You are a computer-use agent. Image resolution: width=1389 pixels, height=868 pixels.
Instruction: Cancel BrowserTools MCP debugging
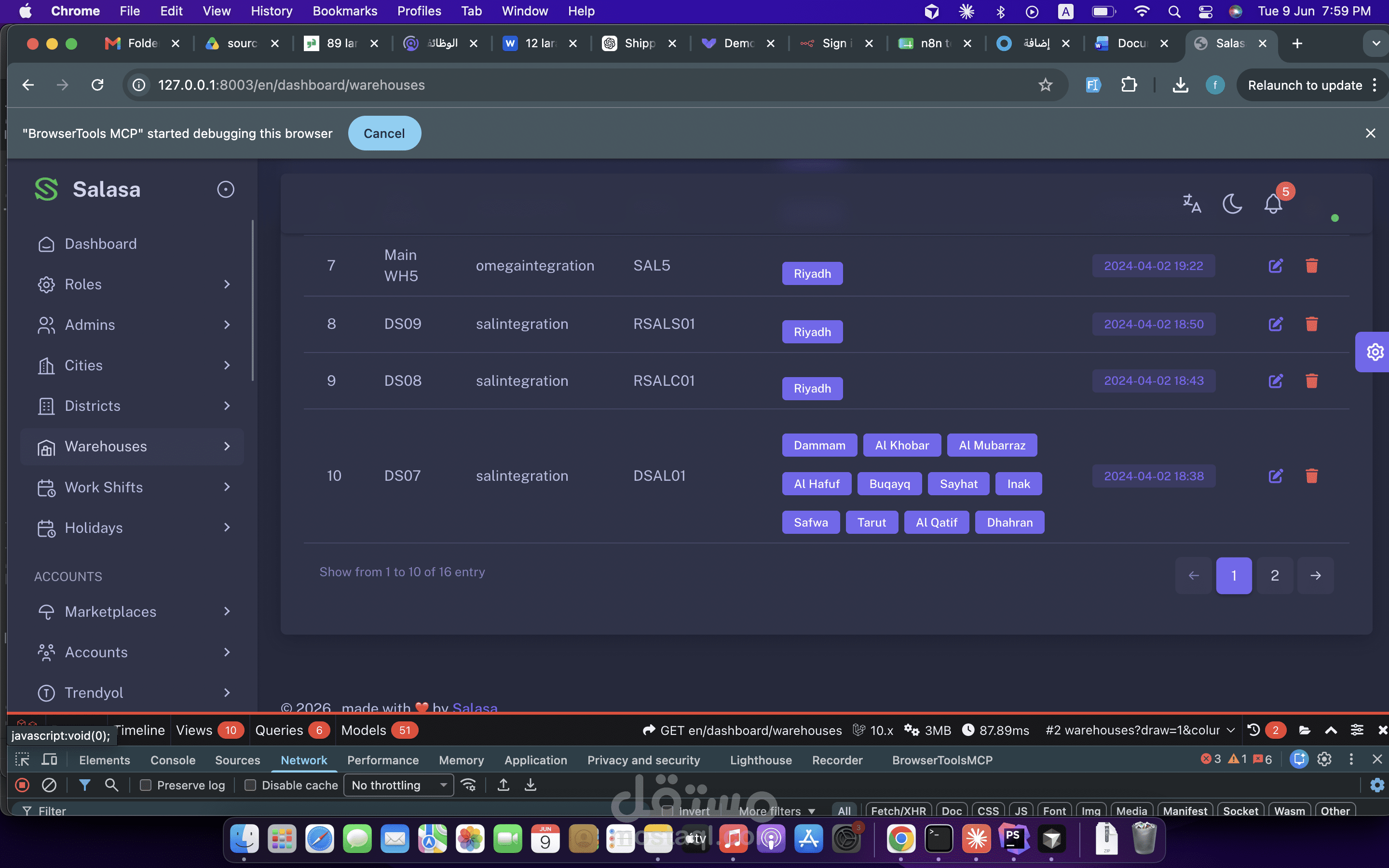click(x=384, y=133)
